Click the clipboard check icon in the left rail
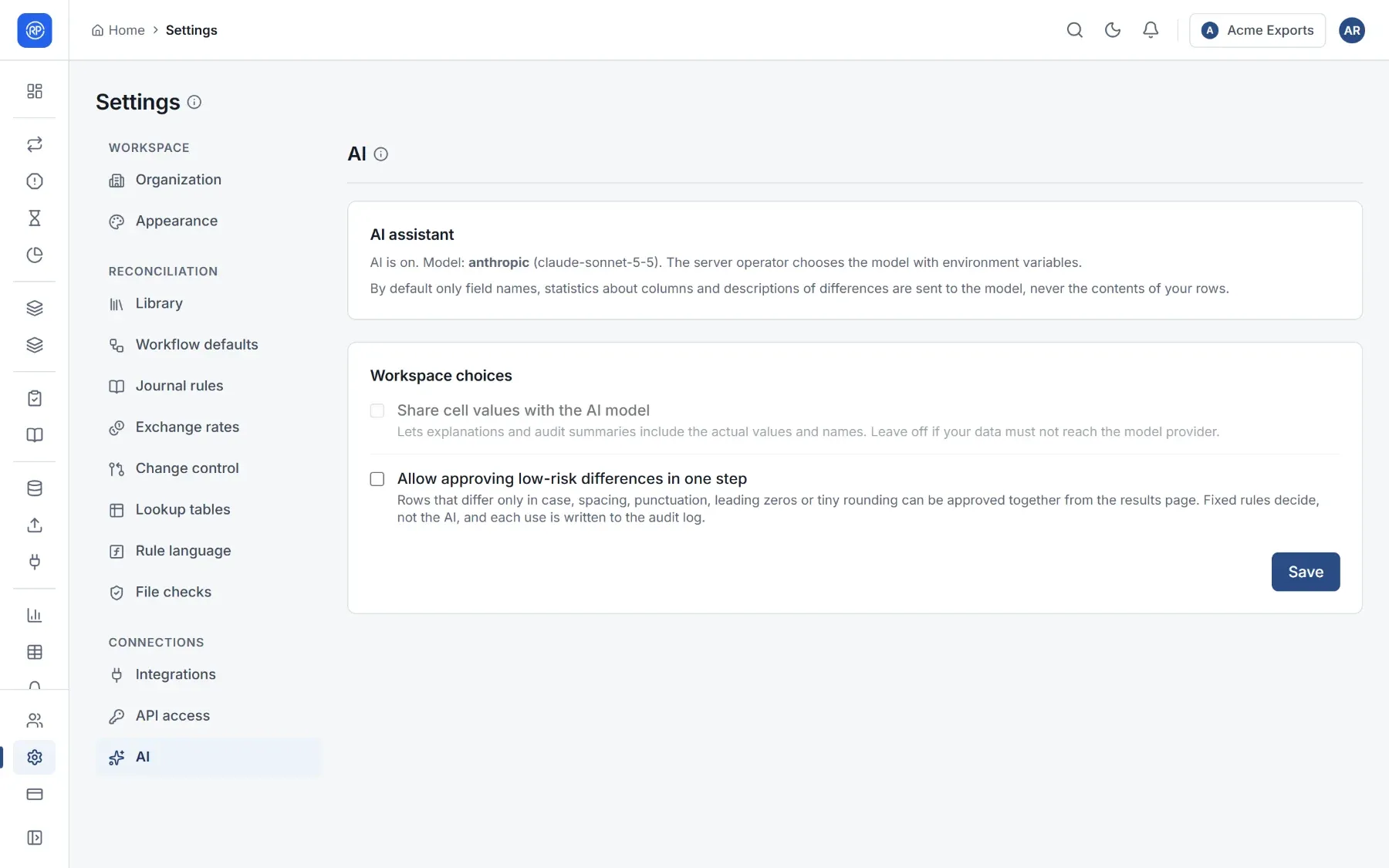Screen dimensions: 1389x868 pos(35,398)
